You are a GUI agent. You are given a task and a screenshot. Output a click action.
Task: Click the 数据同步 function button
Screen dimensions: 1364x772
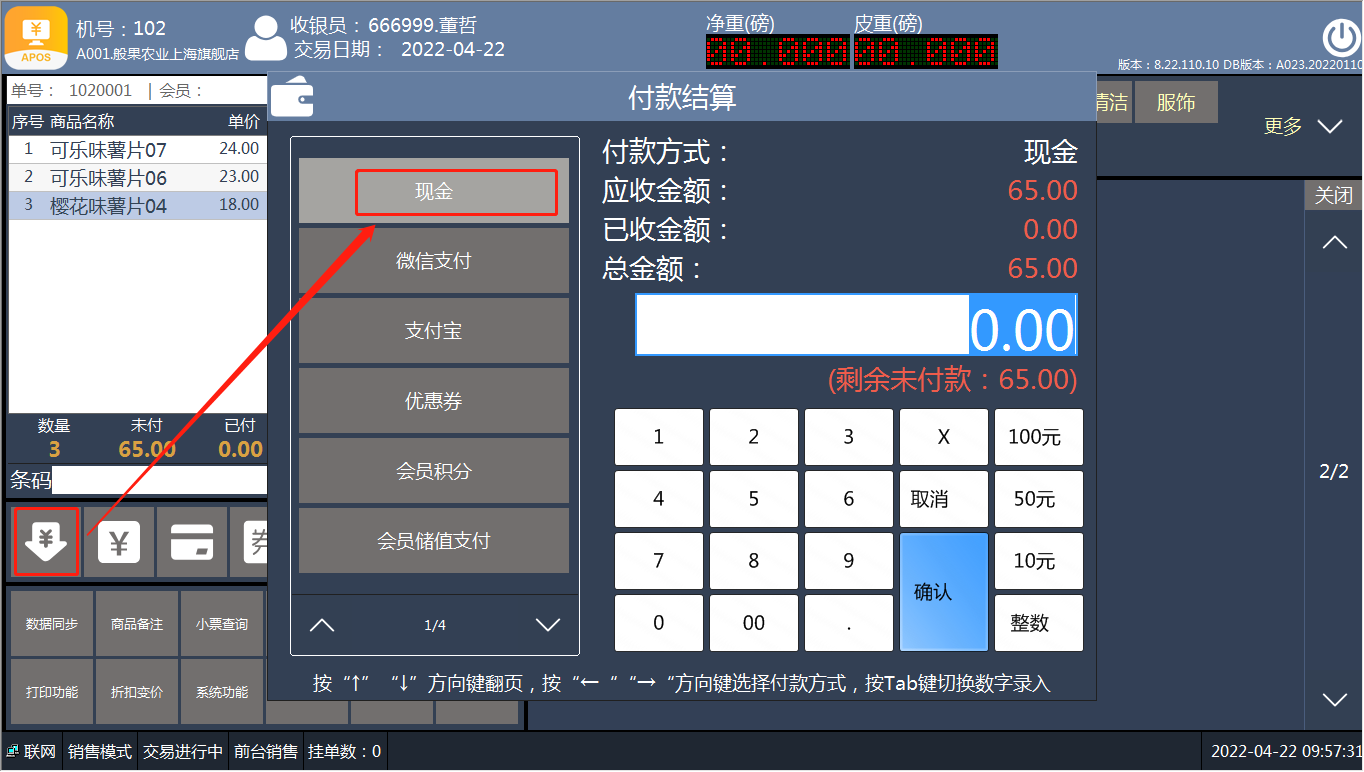point(52,624)
